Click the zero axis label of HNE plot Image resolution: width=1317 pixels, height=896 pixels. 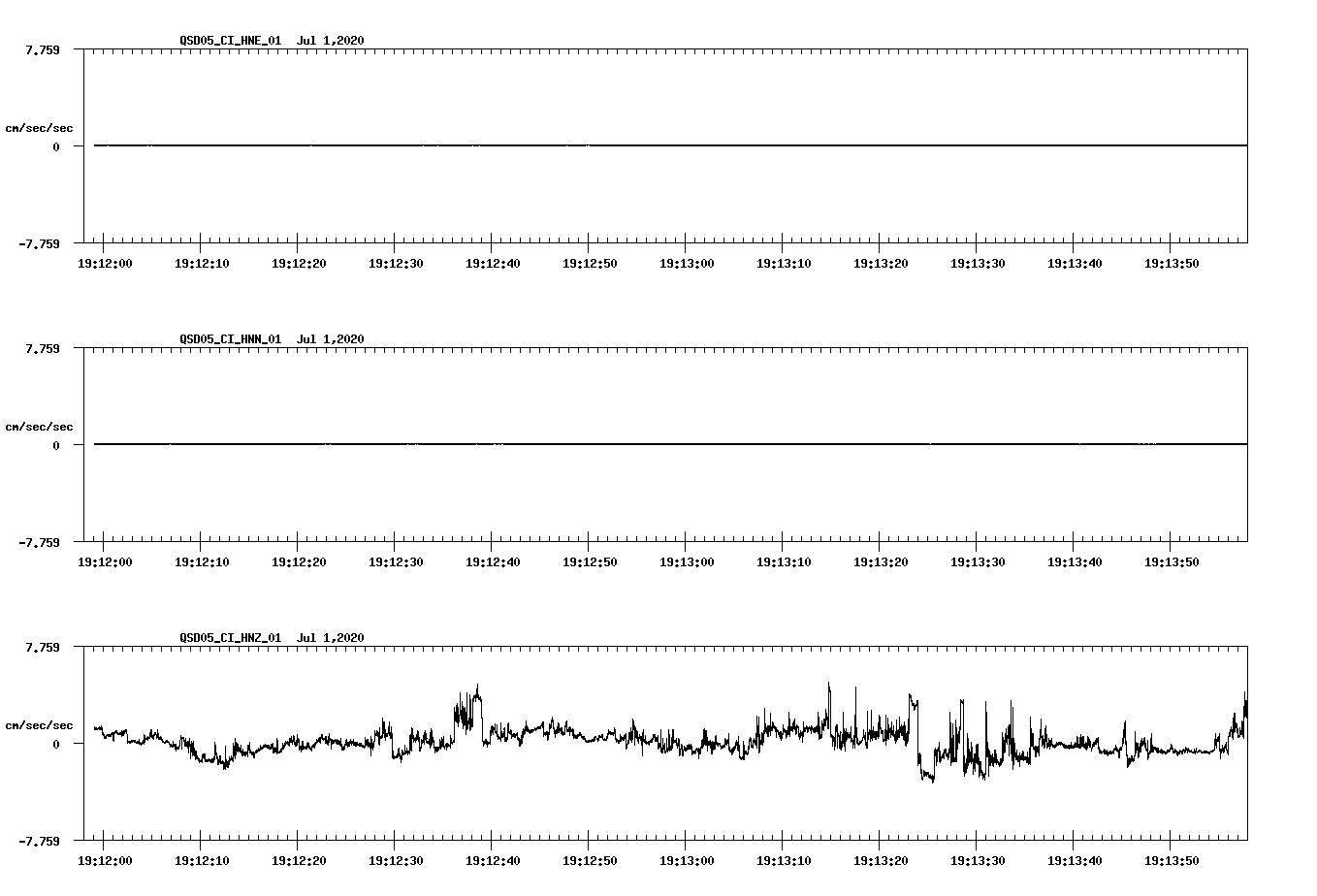pyautogui.click(x=56, y=146)
